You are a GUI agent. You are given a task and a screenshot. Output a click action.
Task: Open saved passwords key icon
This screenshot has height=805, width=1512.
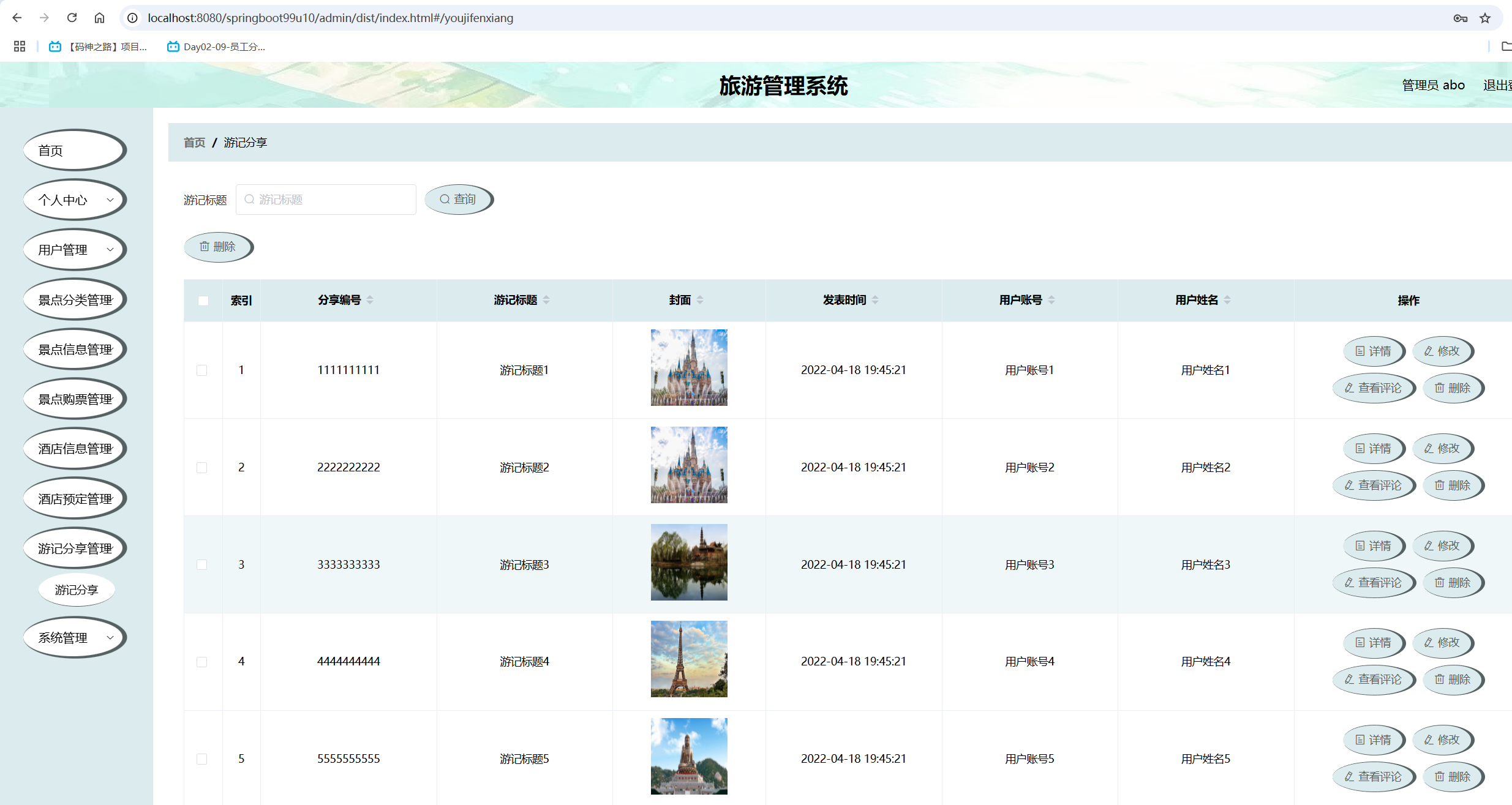click(x=1461, y=18)
